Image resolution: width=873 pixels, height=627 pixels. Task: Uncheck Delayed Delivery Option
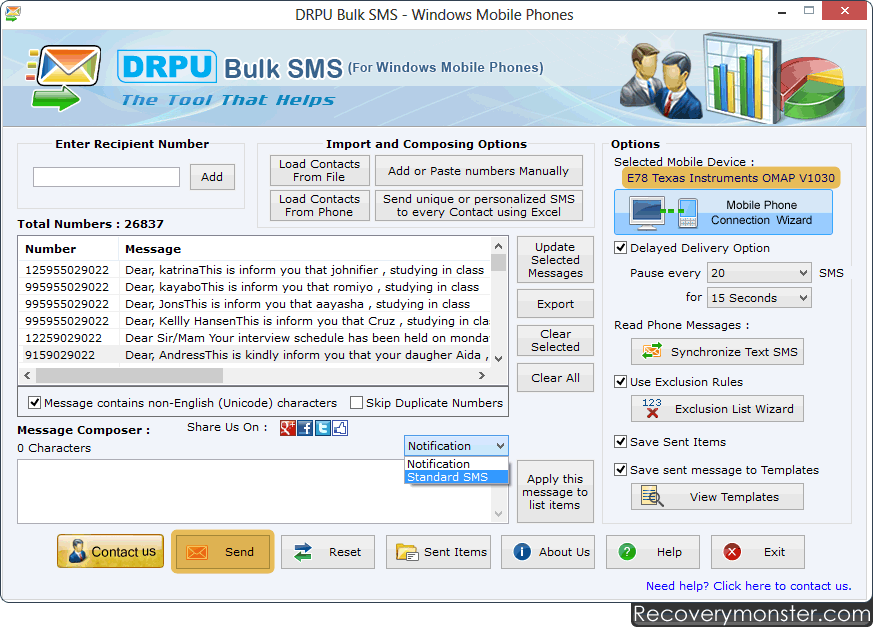[x=620, y=247]
